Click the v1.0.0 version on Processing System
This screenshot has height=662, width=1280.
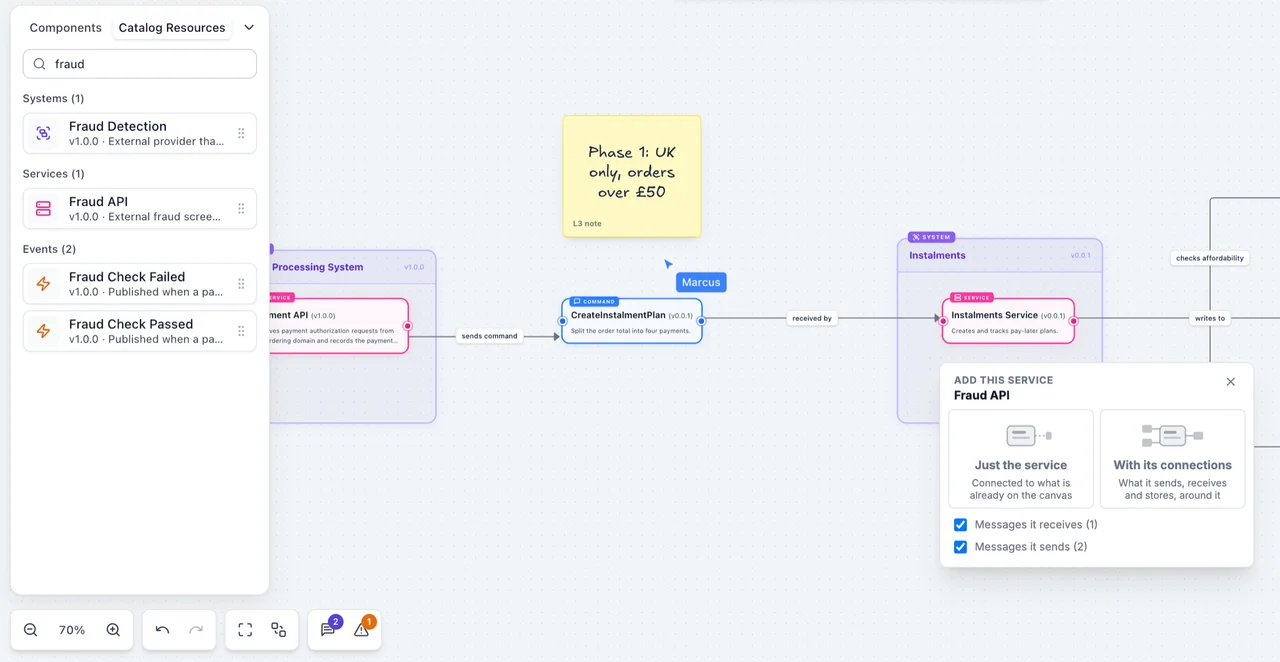pos(414,267)
